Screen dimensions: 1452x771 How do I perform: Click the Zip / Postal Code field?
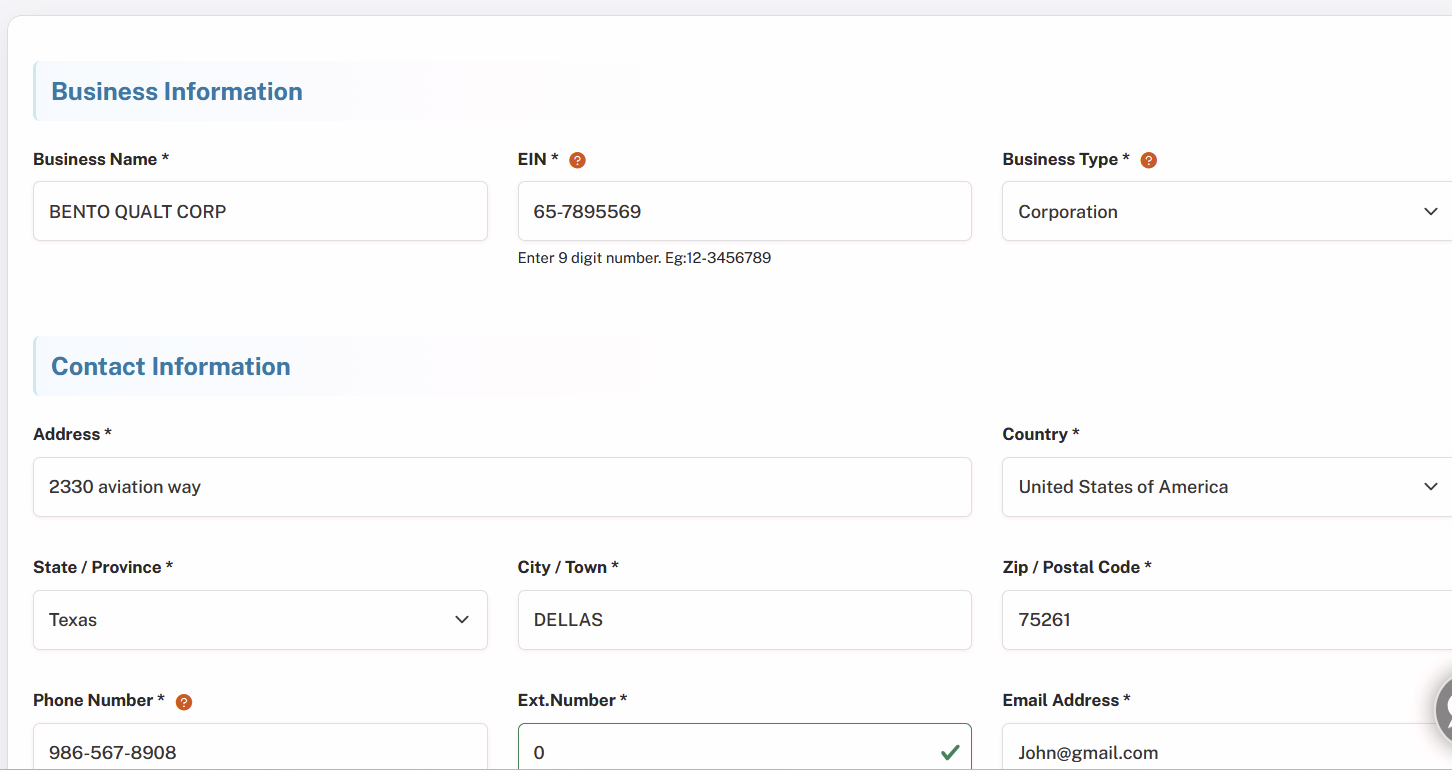pyautogui.click(x=1227, y=620)
